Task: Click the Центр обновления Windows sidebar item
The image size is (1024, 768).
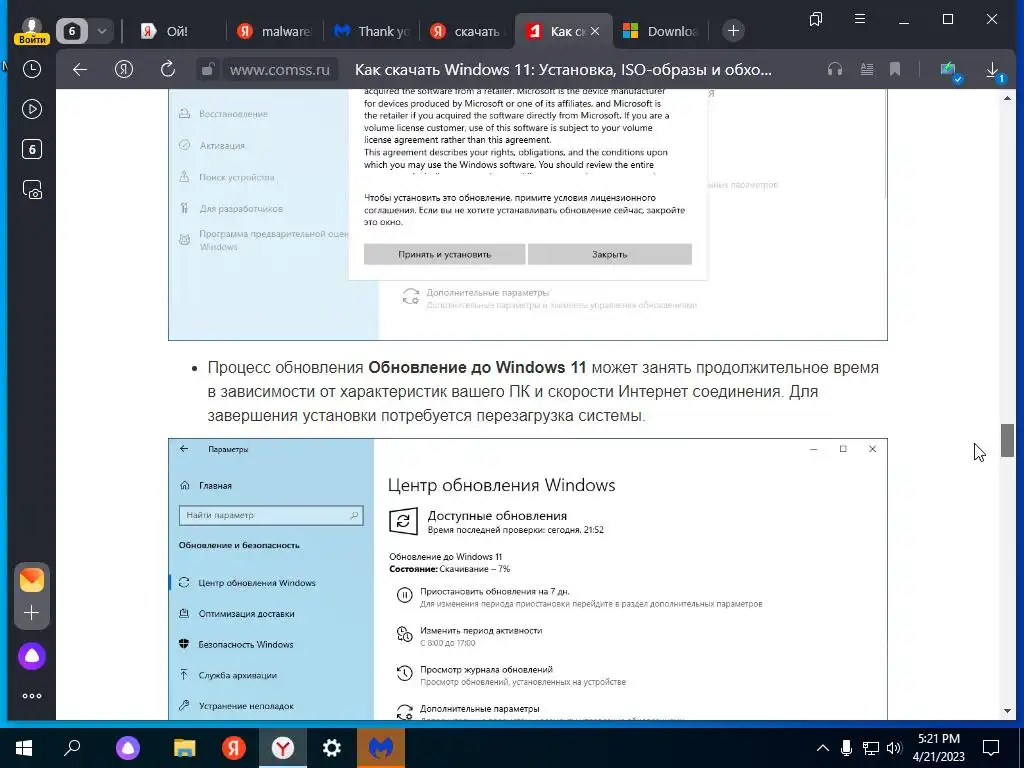Action: coord(257,583)
